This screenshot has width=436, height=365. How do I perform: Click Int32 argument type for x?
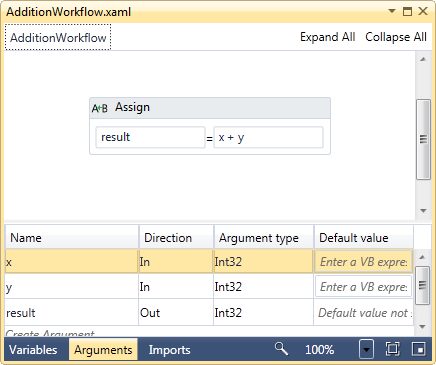point(263,262)
